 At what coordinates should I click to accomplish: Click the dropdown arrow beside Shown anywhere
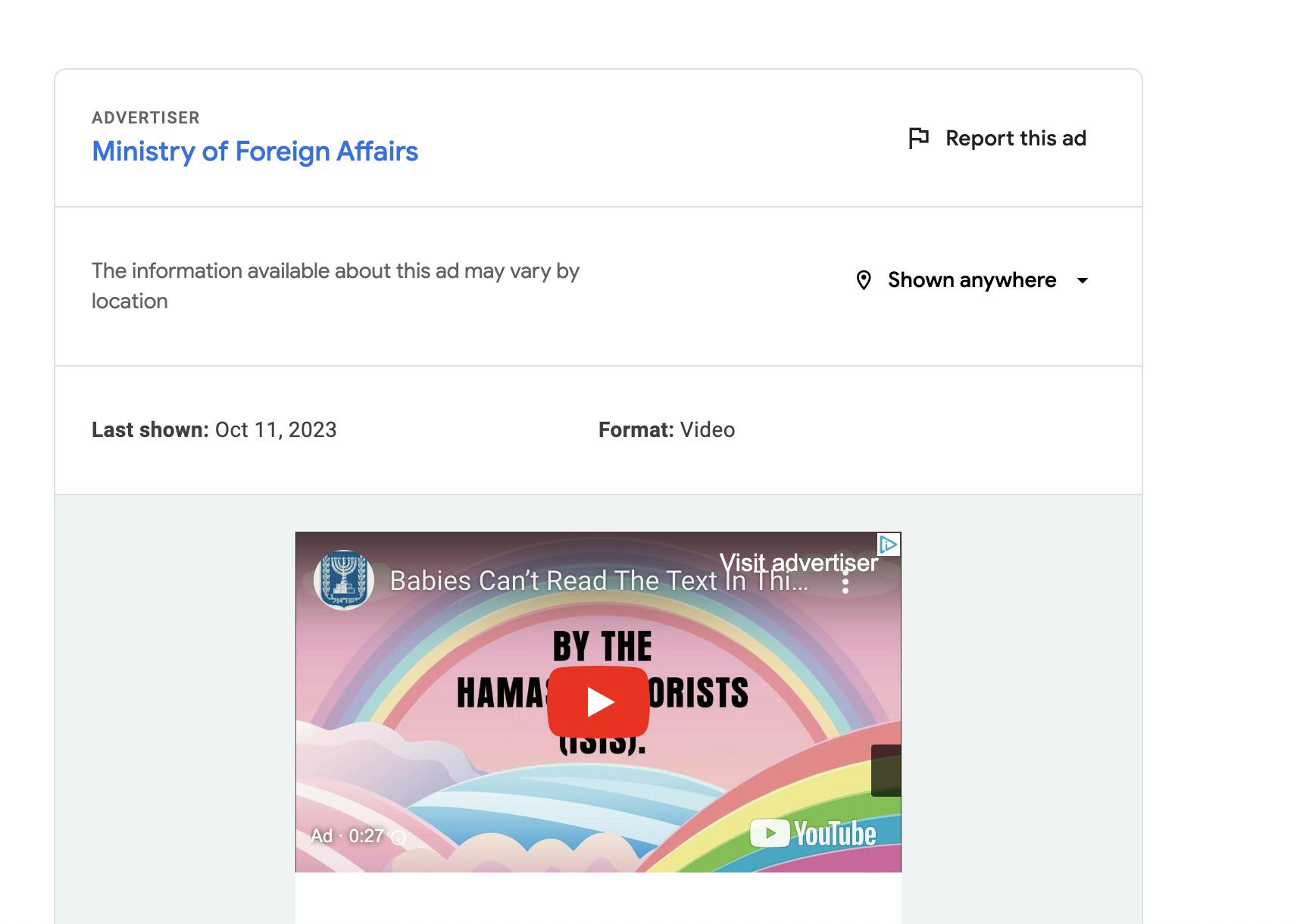1083,281
